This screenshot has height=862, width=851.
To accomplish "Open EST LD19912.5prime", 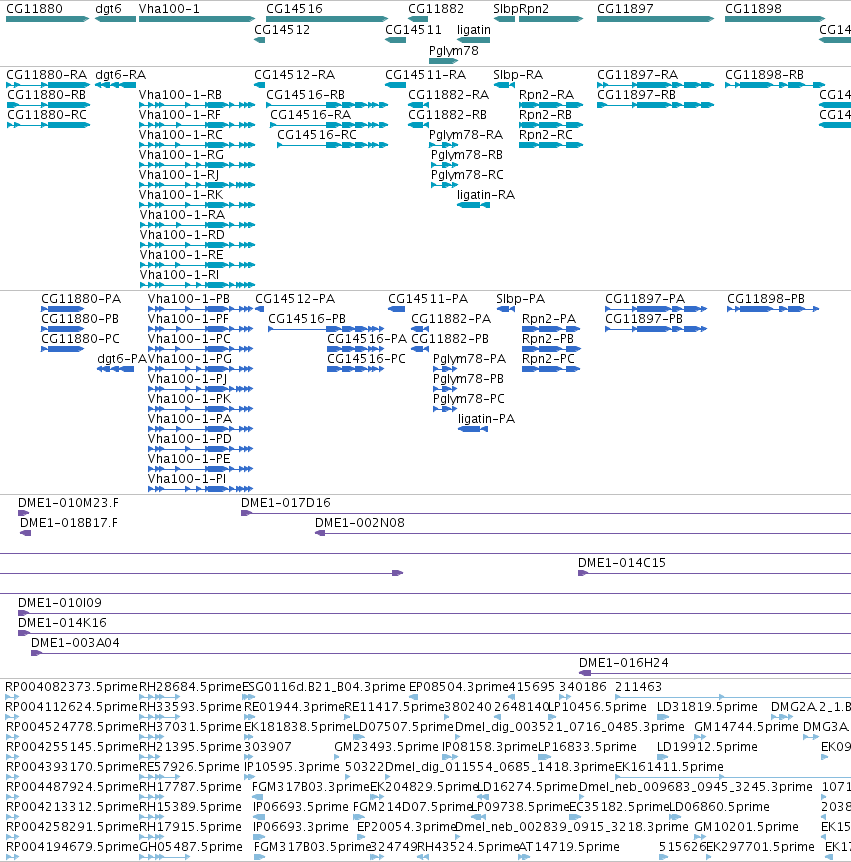I will click(x=707, y=747).
